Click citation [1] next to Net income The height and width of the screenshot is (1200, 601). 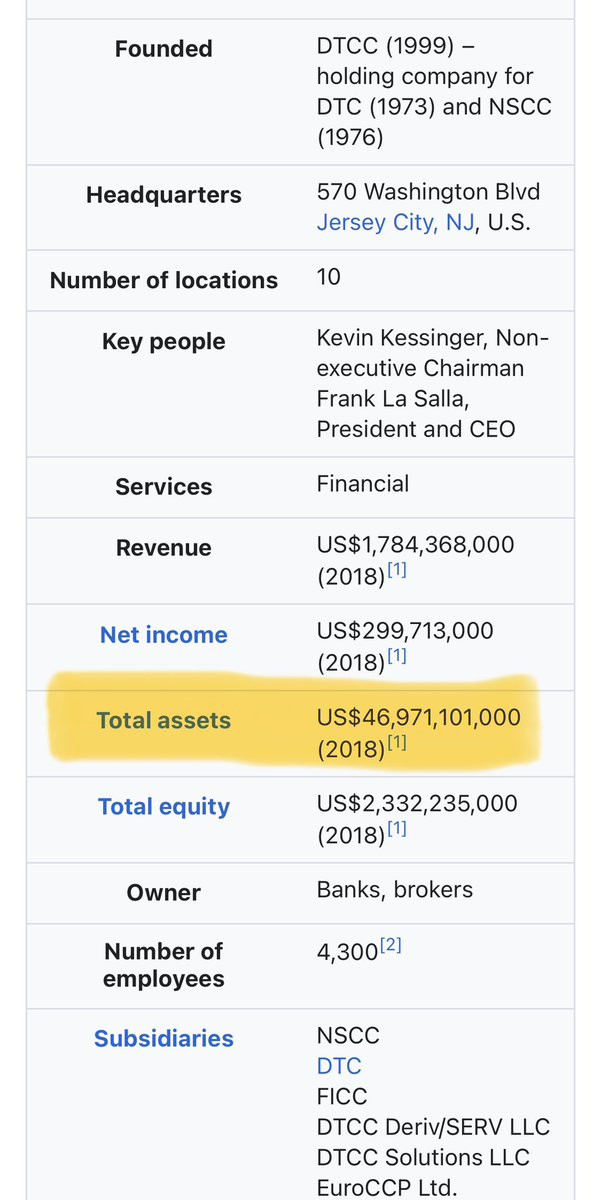click(397, 657)
